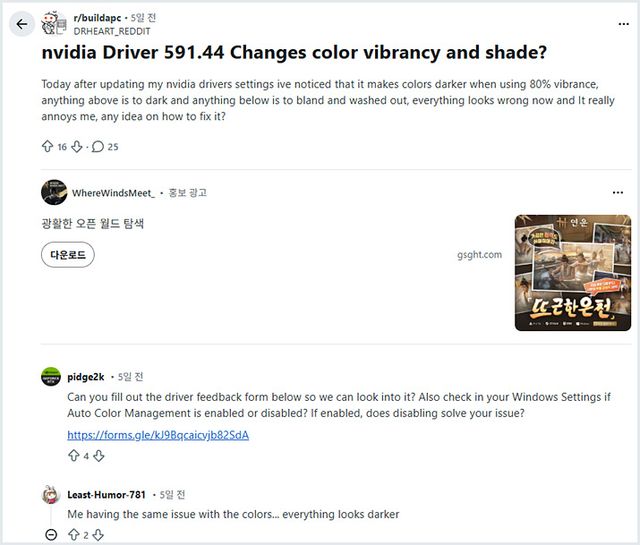Screen dimensions: 640x545
Task: Collapse the Least-Humor-781 comment thread
Action: pyautogui.click(x=51, y=534)
